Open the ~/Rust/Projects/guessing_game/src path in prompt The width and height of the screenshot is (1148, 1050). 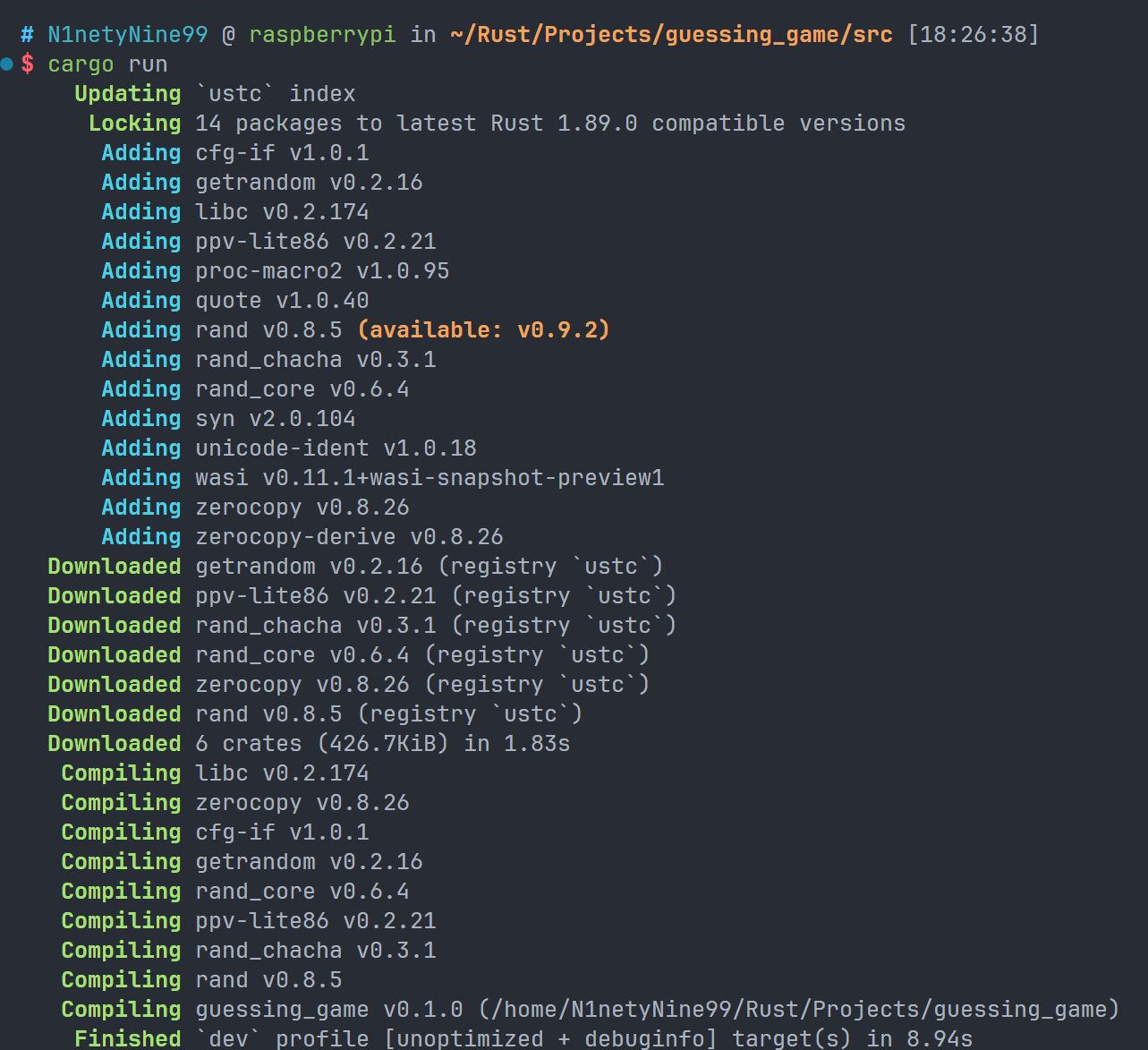click(x=671, y=35)
